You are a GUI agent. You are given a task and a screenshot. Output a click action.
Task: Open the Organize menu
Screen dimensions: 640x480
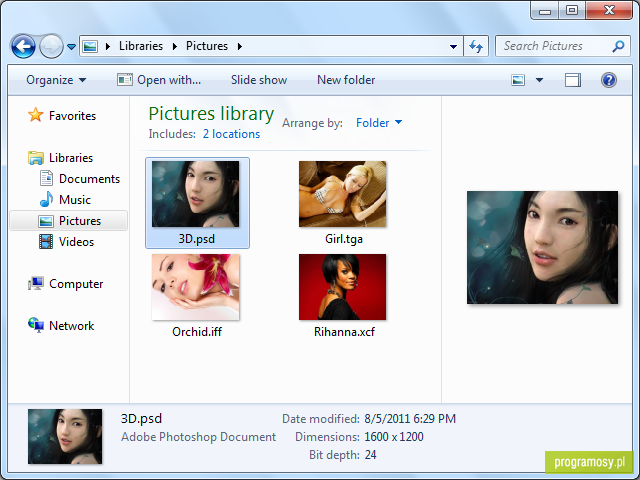(x=56, y=80)
